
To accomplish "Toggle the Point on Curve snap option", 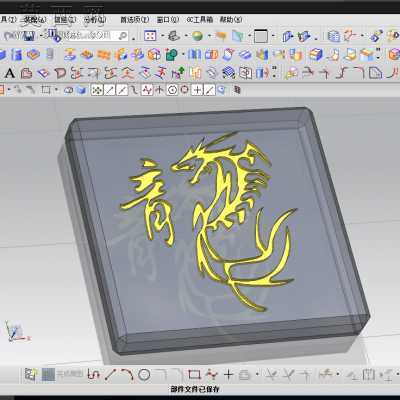I will click(209, 90).
